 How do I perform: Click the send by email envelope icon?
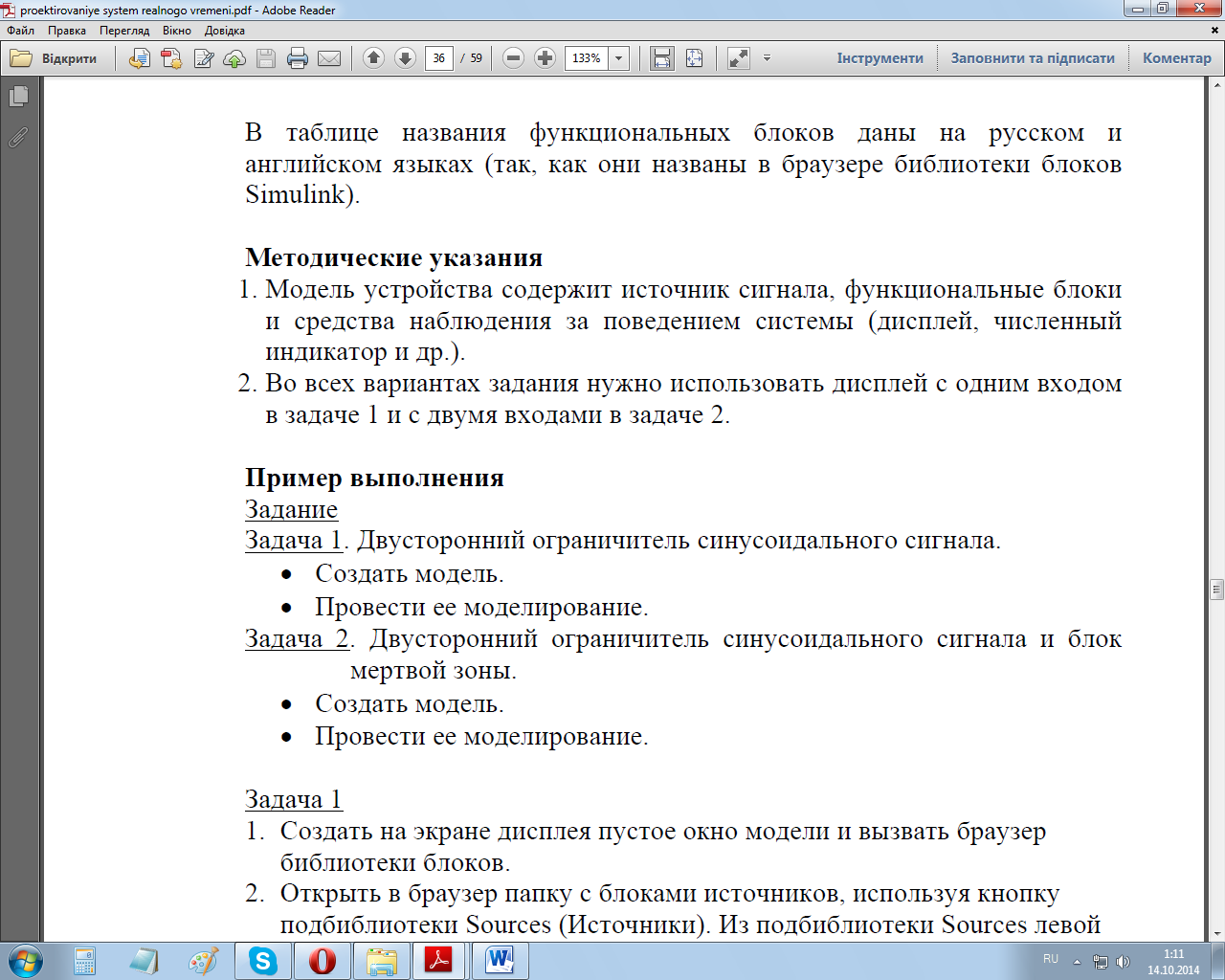click(329, 58)
